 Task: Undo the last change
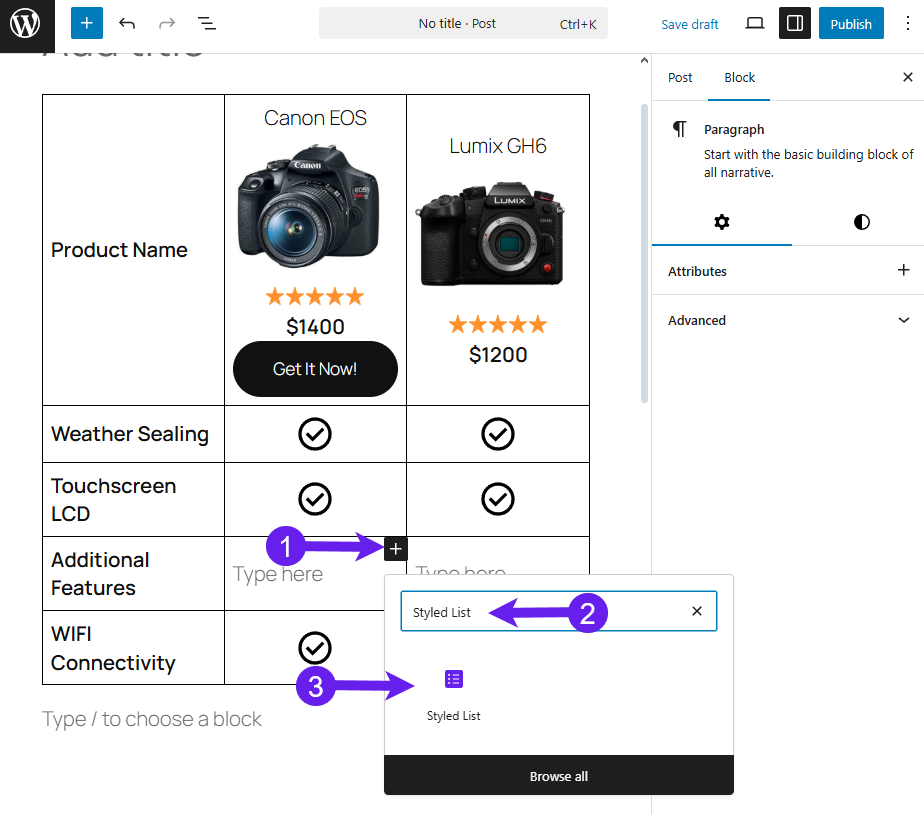pyautogui.click(x=127, y=23)
